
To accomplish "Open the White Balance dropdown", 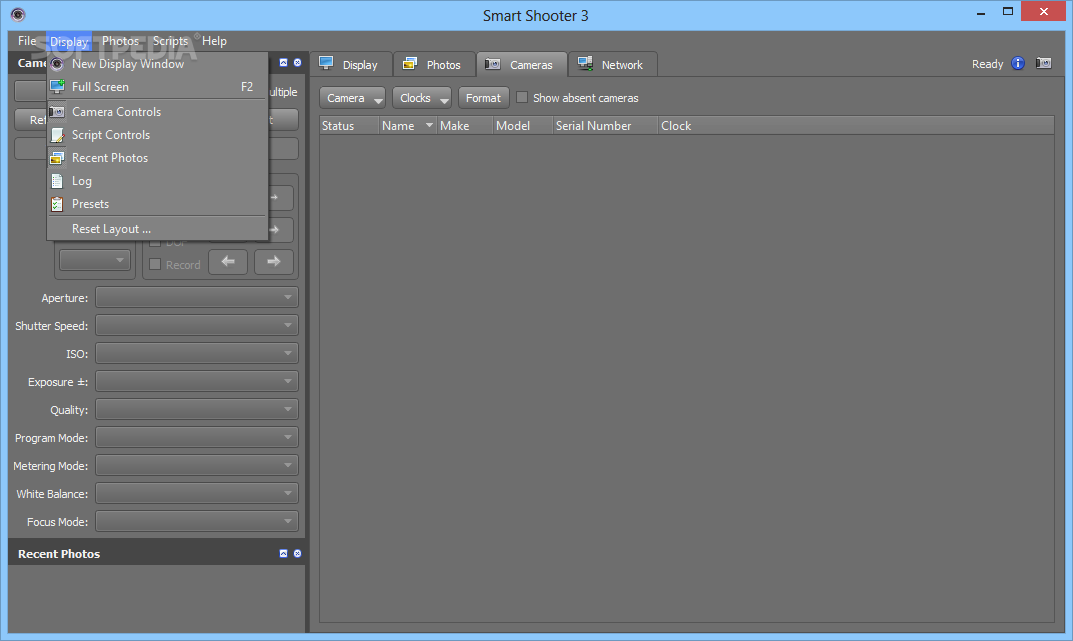I will point(196,494).
